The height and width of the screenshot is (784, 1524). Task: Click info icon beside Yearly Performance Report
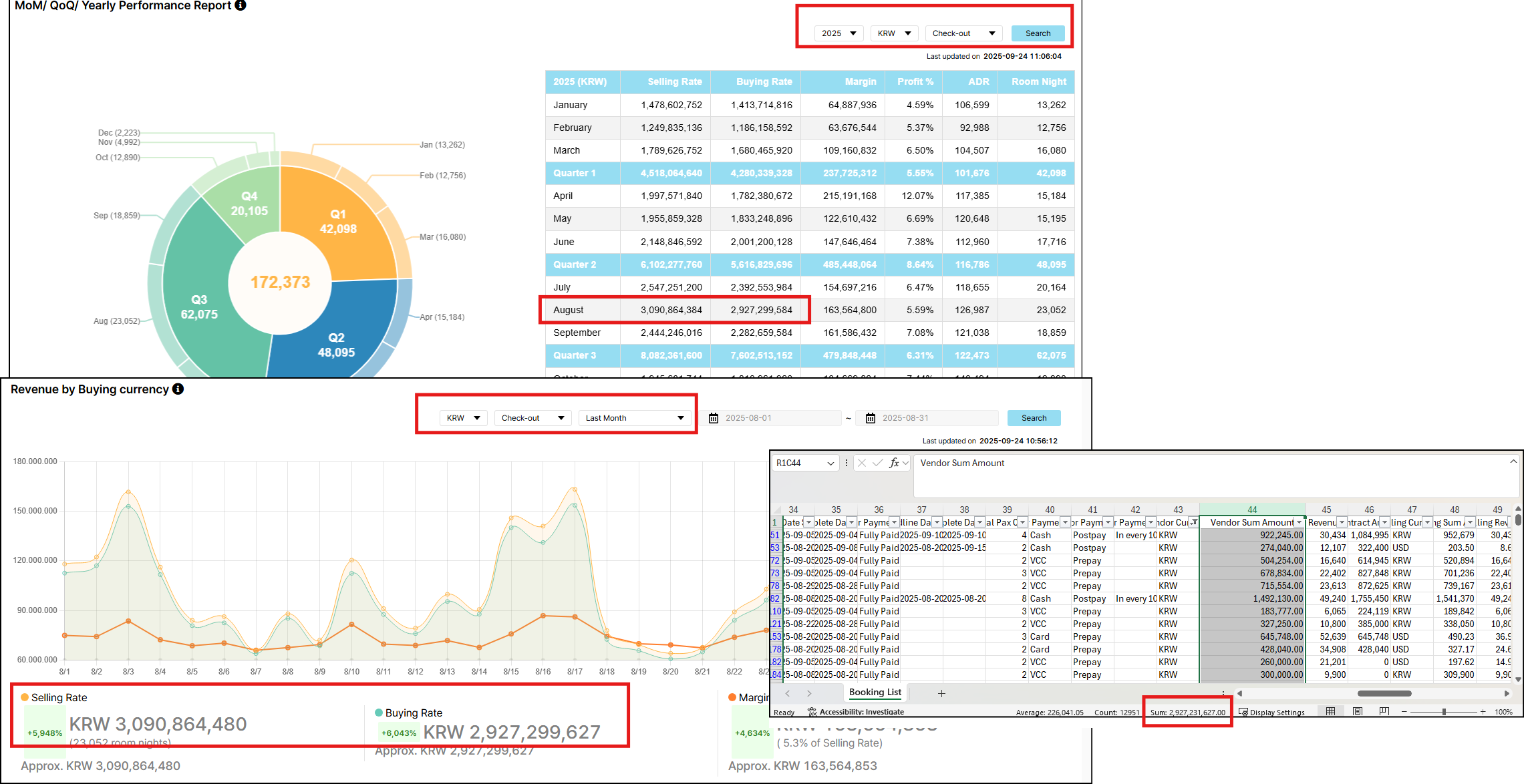241,5
